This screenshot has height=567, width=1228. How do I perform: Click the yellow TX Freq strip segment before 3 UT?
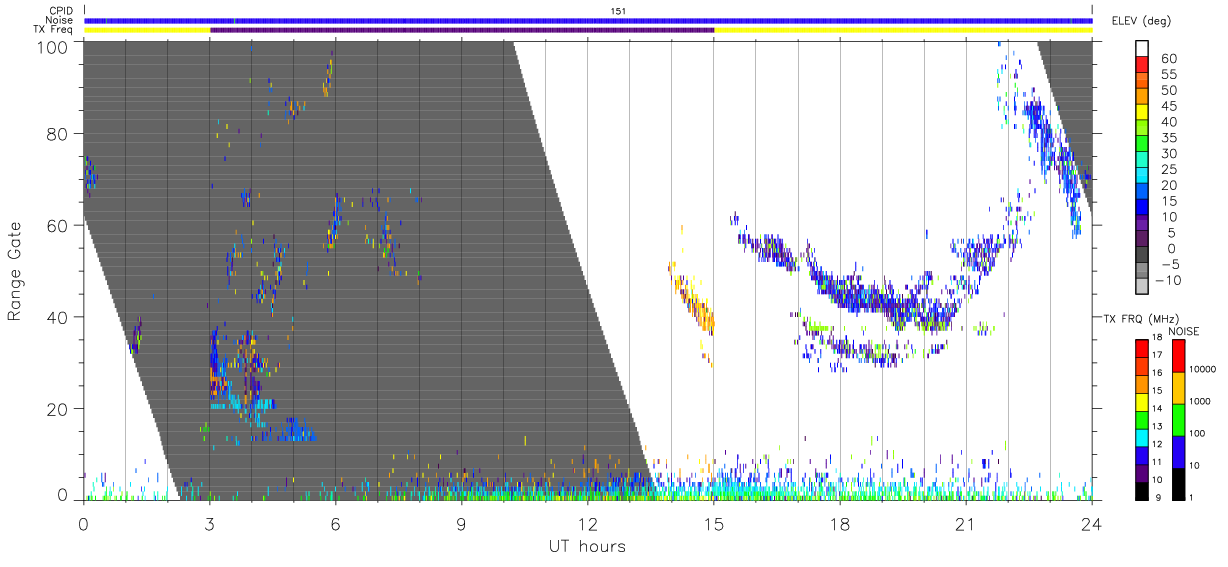click(147, 30)
